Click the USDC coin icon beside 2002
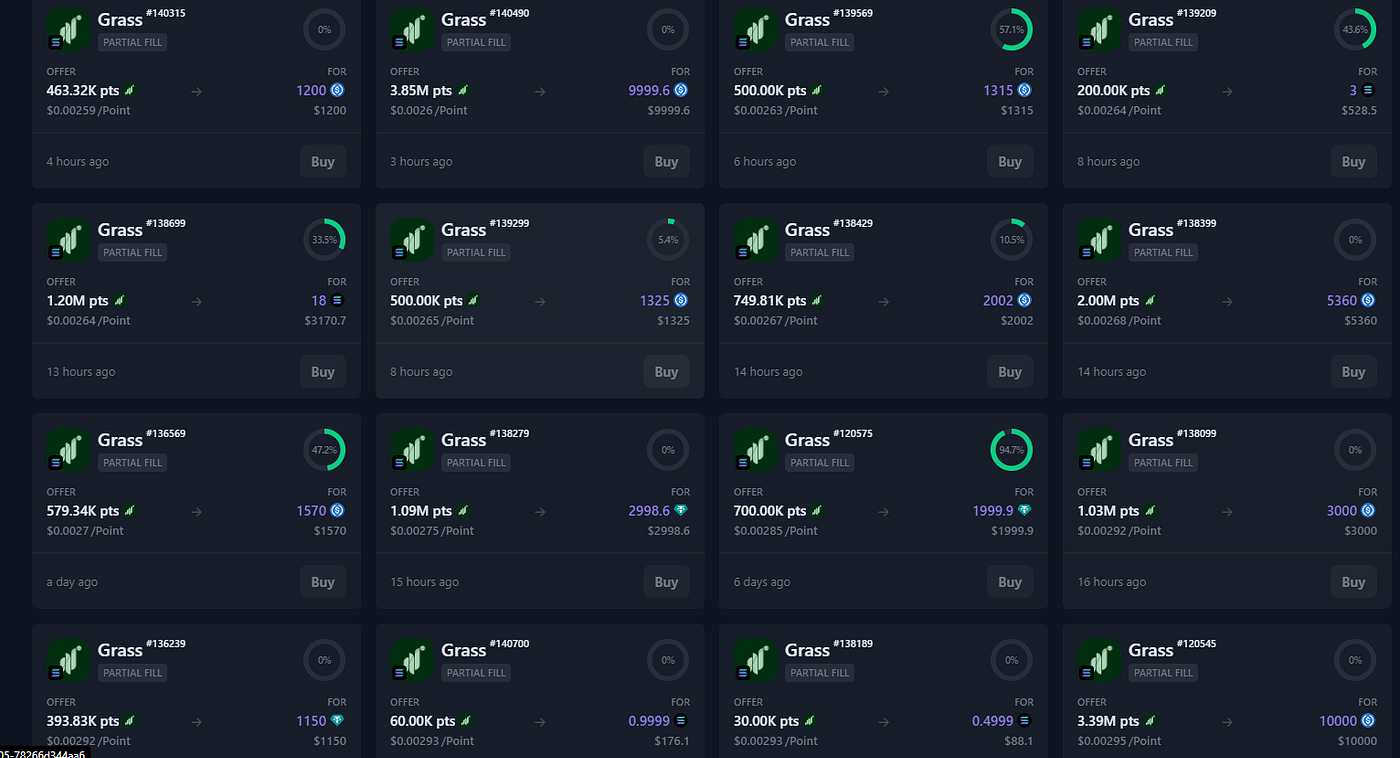Image resolution: width=1400 pixels, height=758 pixels. 1025,300
